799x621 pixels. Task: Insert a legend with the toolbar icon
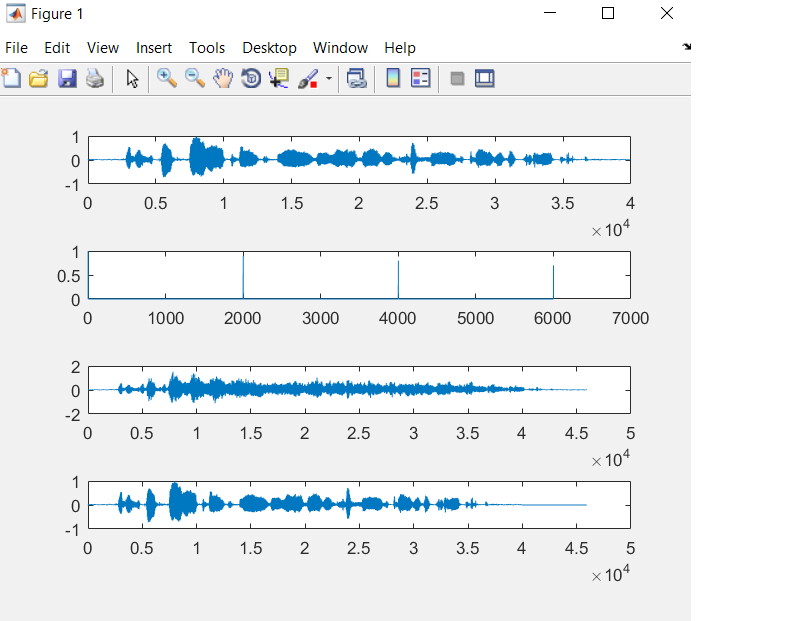421,78
